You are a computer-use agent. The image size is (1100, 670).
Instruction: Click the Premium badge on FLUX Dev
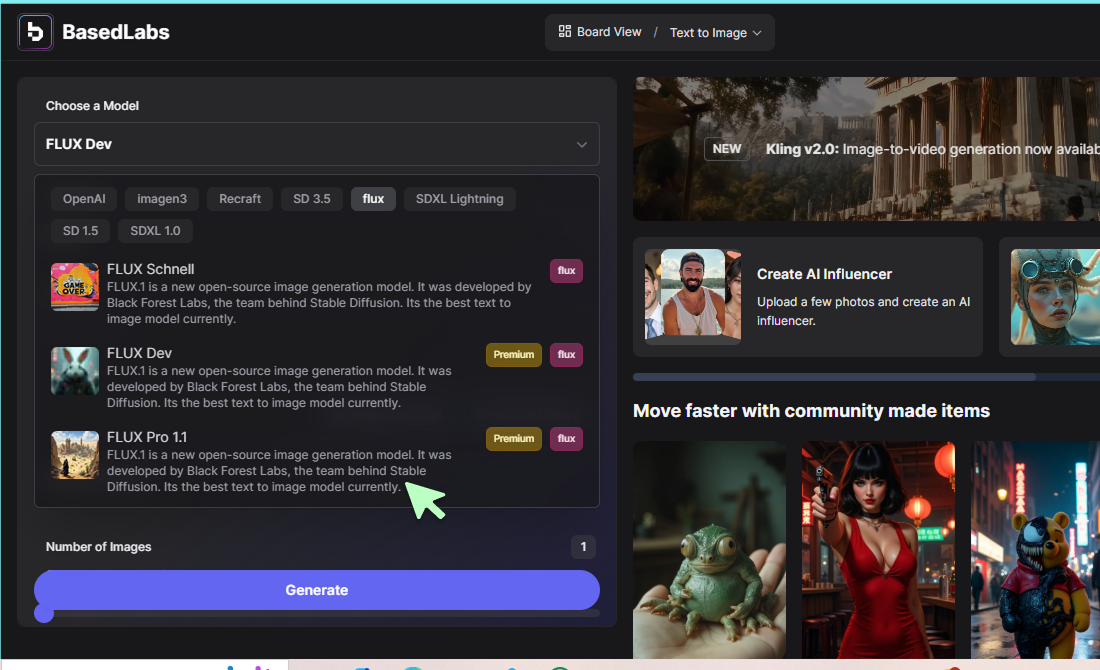[514, 355]
